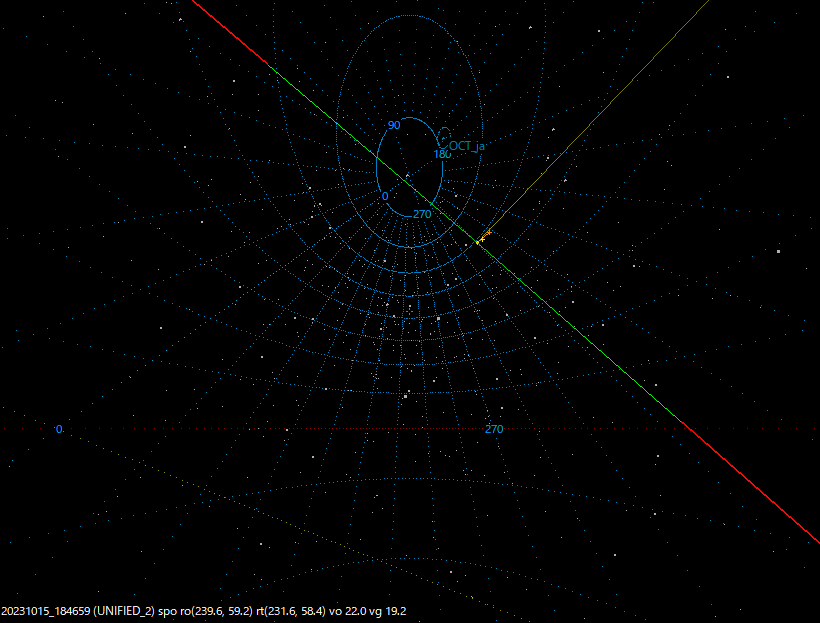Click the spo label in status text
Viewport: 820px width, 623px height.
pos(167,611)
